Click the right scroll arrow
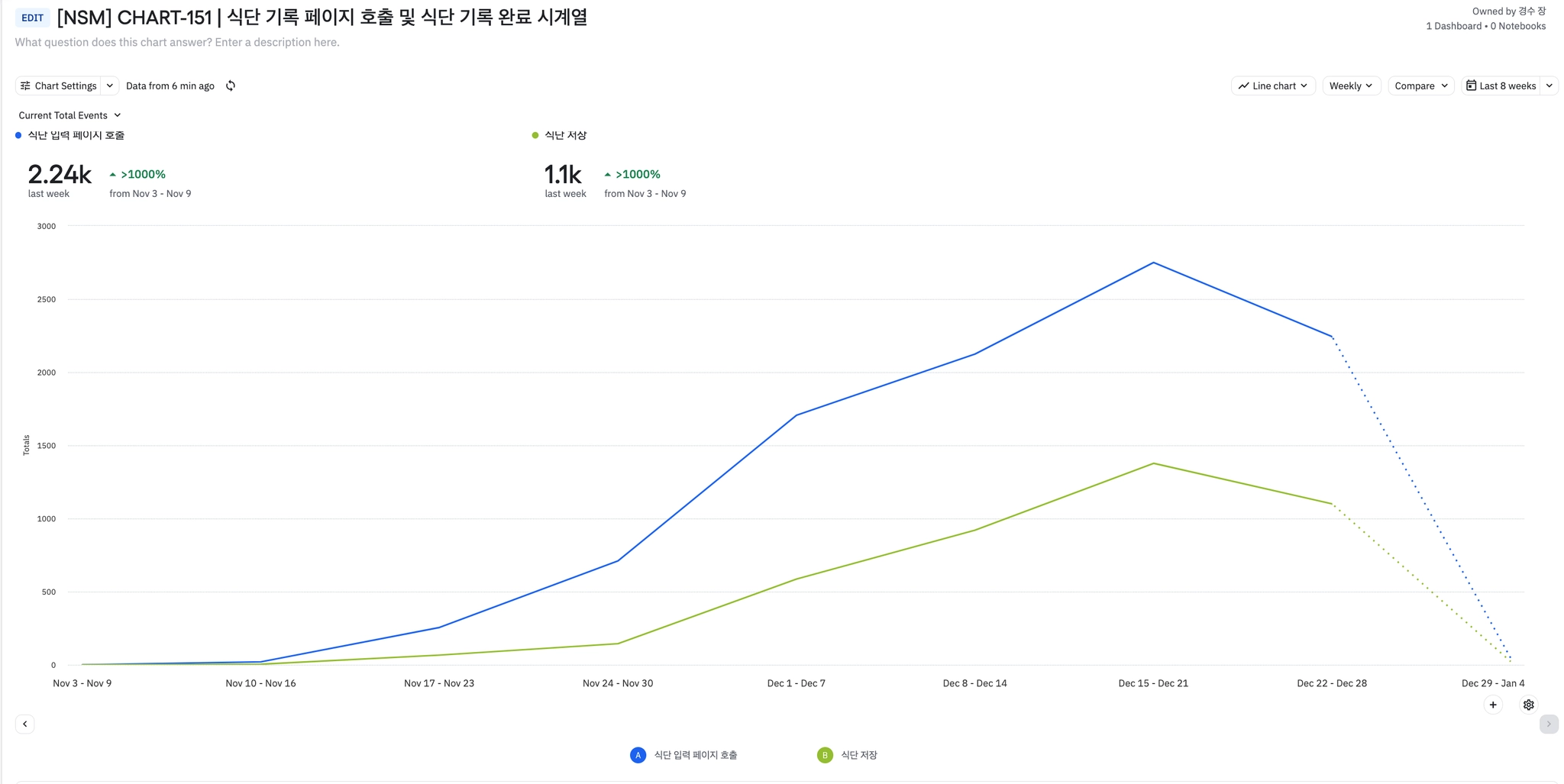 pyautogui.click(x=1549, y=724)
